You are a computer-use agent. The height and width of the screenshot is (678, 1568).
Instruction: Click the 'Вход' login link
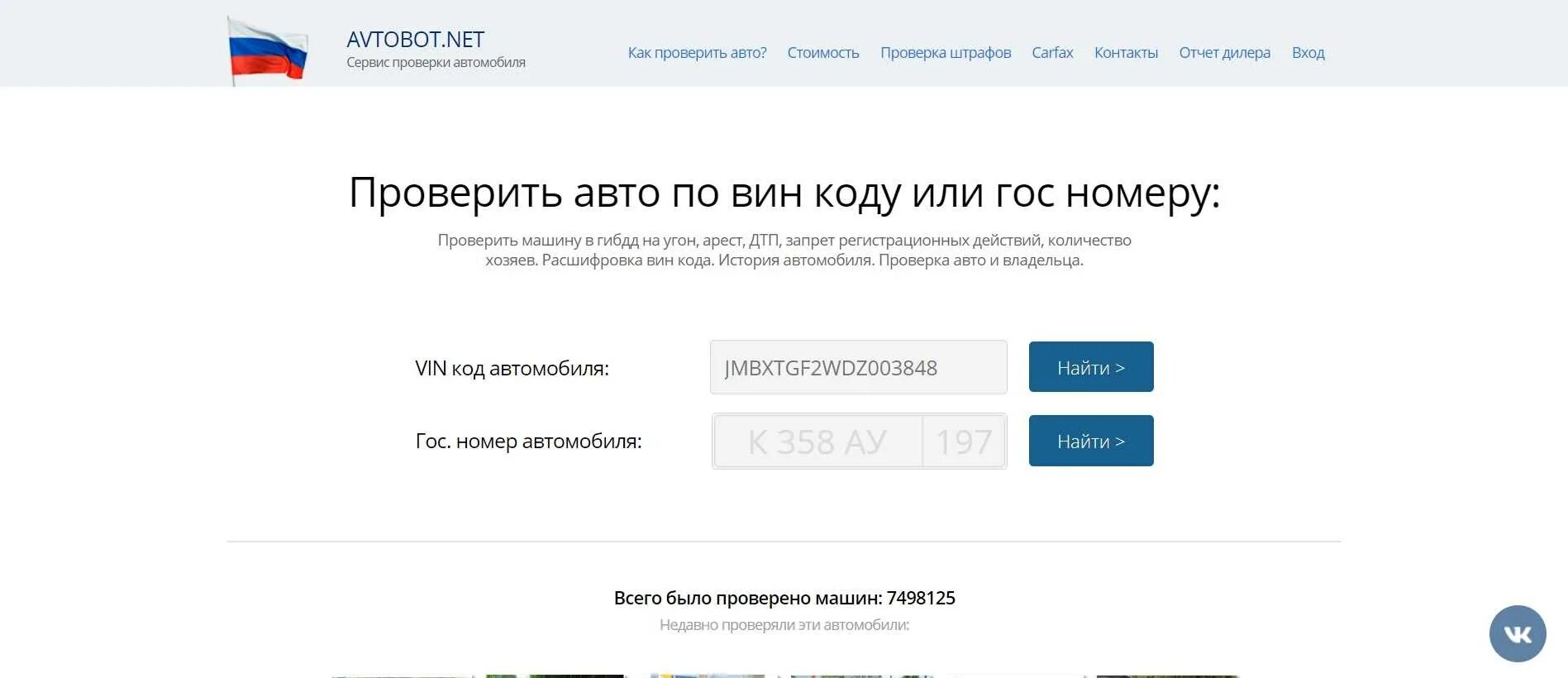click(x=1308, y=53)
